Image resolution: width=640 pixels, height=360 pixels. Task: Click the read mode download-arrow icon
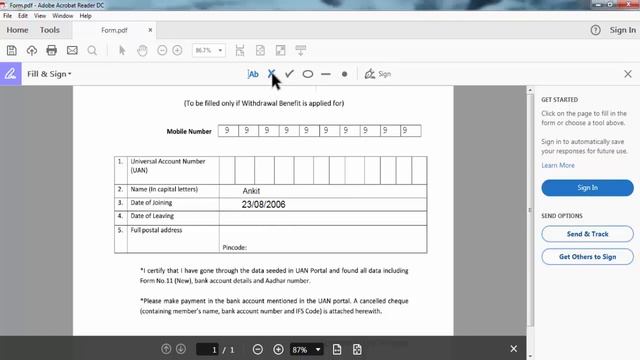[x=301, y=50]
